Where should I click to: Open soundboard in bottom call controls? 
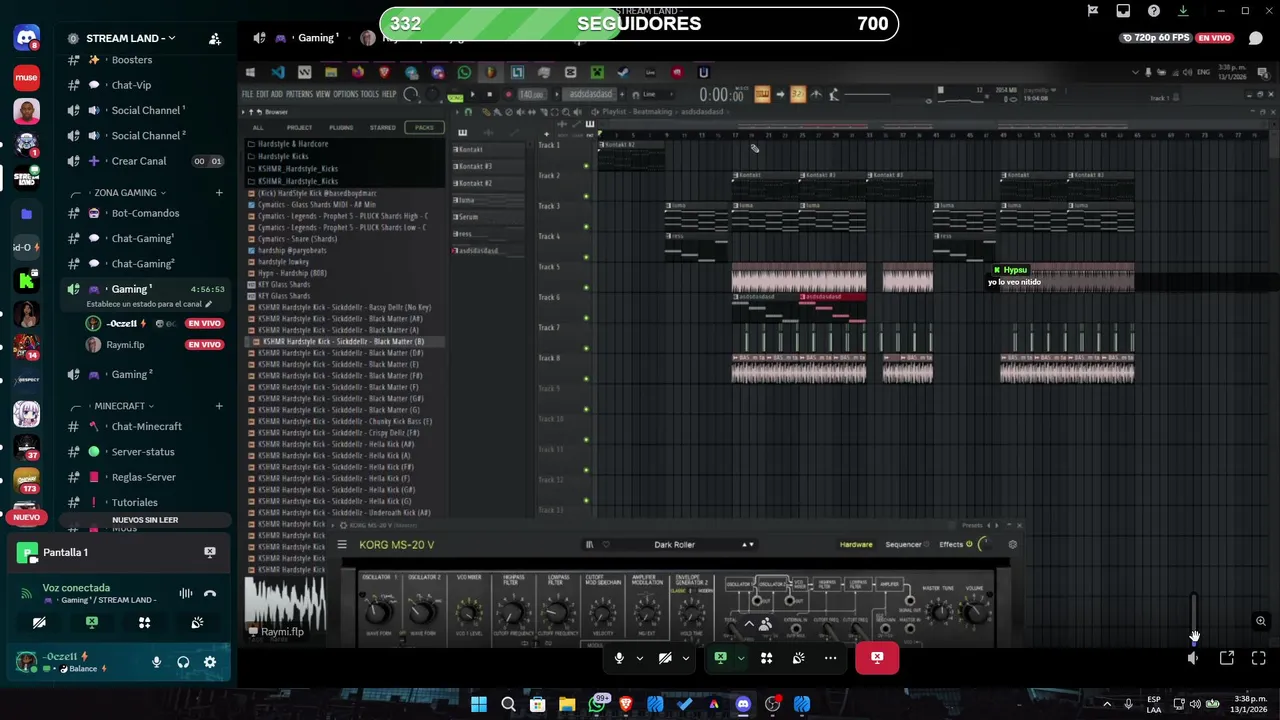pos(798,658)
